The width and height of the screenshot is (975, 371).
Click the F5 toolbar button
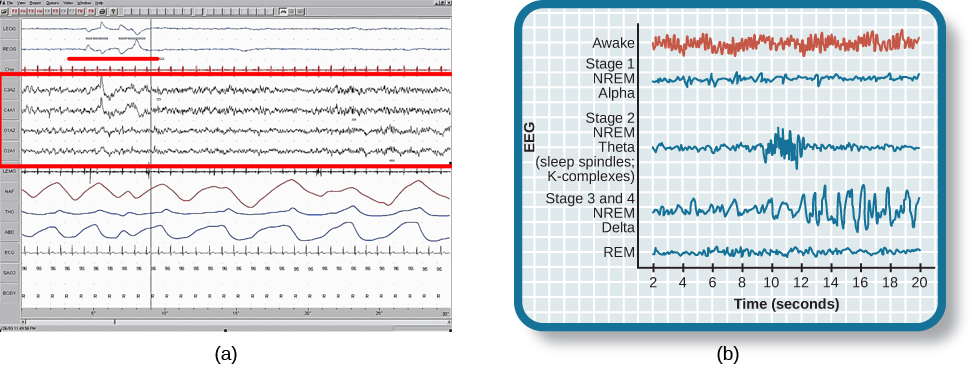[55, 11]
